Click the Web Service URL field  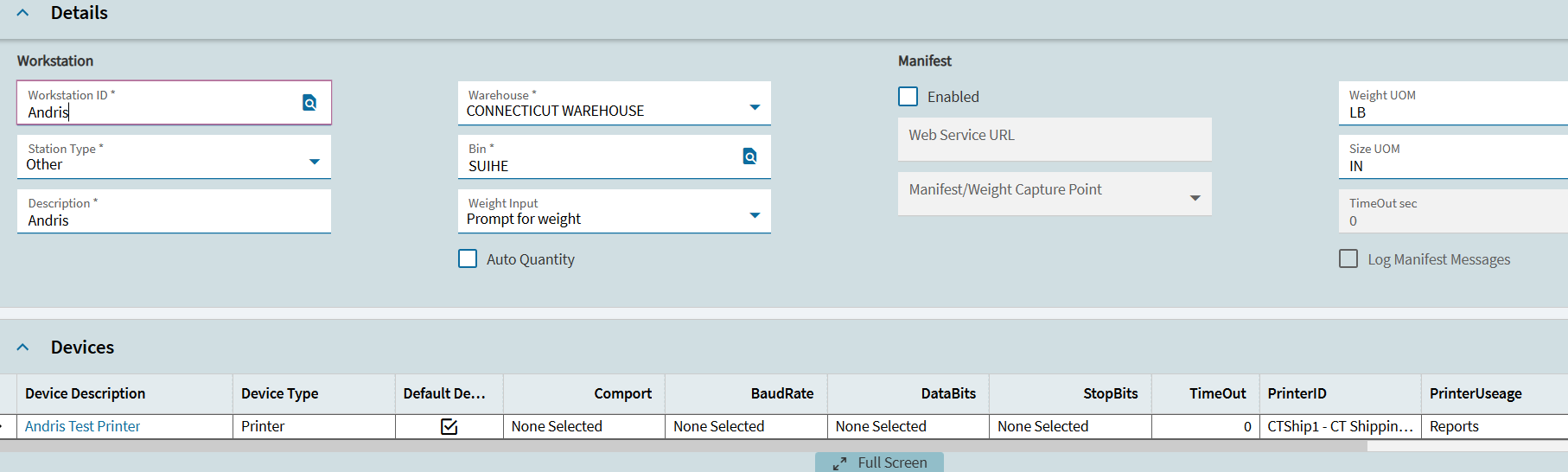(x=1054, y=140)
